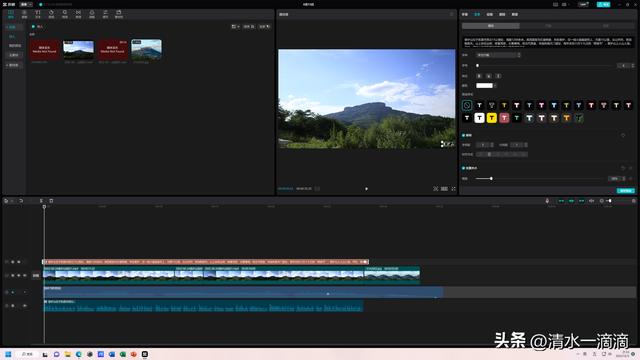Toggle the arrangement section checkbox
This screenshot has width=640, height=360.
[463, 135]
